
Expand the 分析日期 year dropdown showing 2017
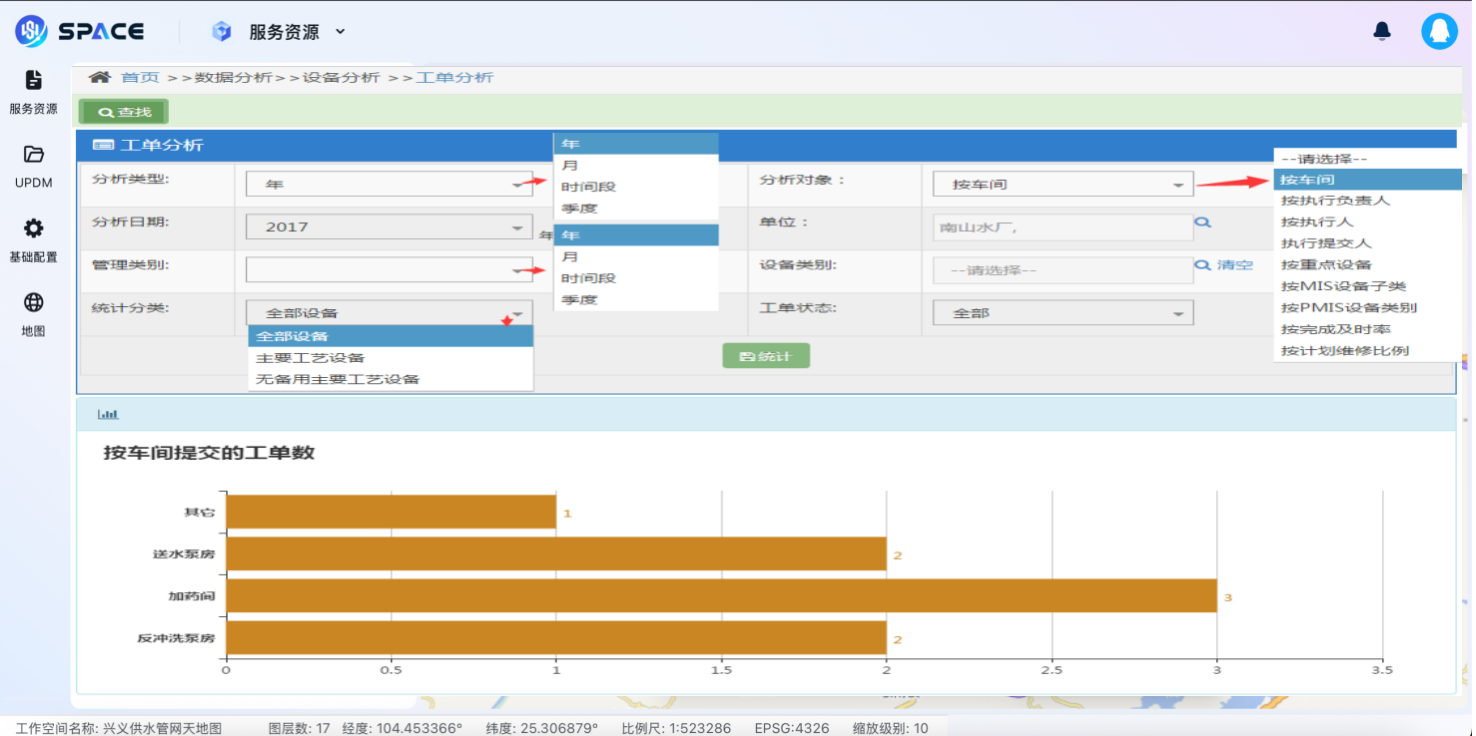point(389,227)
